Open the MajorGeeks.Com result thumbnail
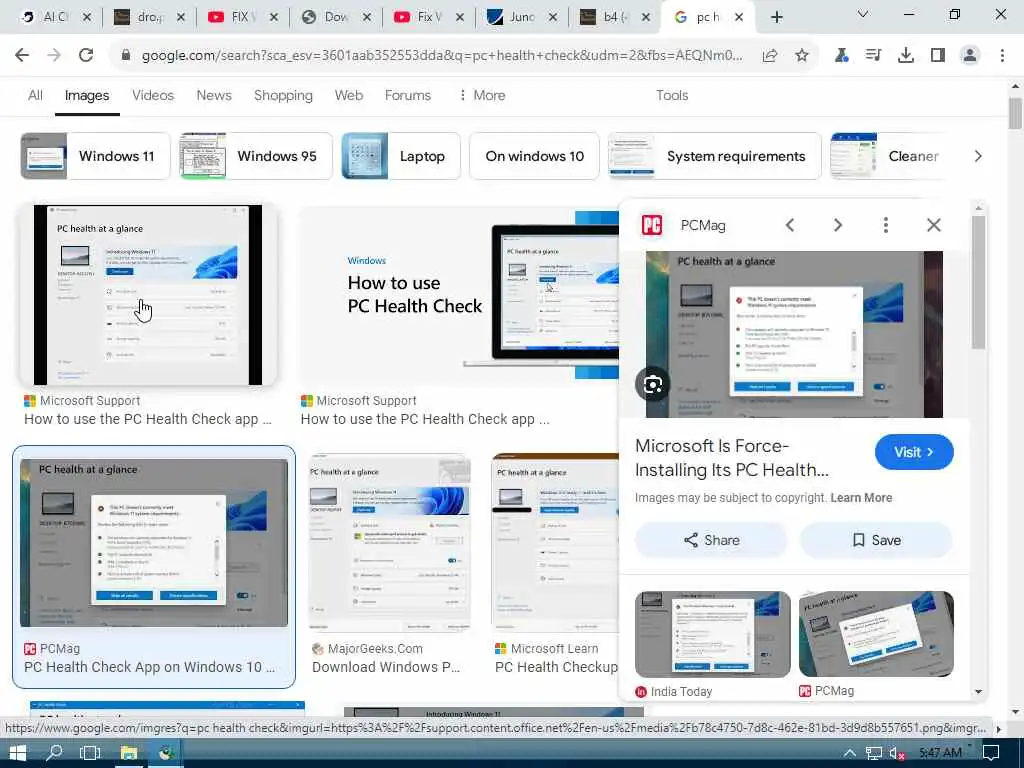 (390, 541)
